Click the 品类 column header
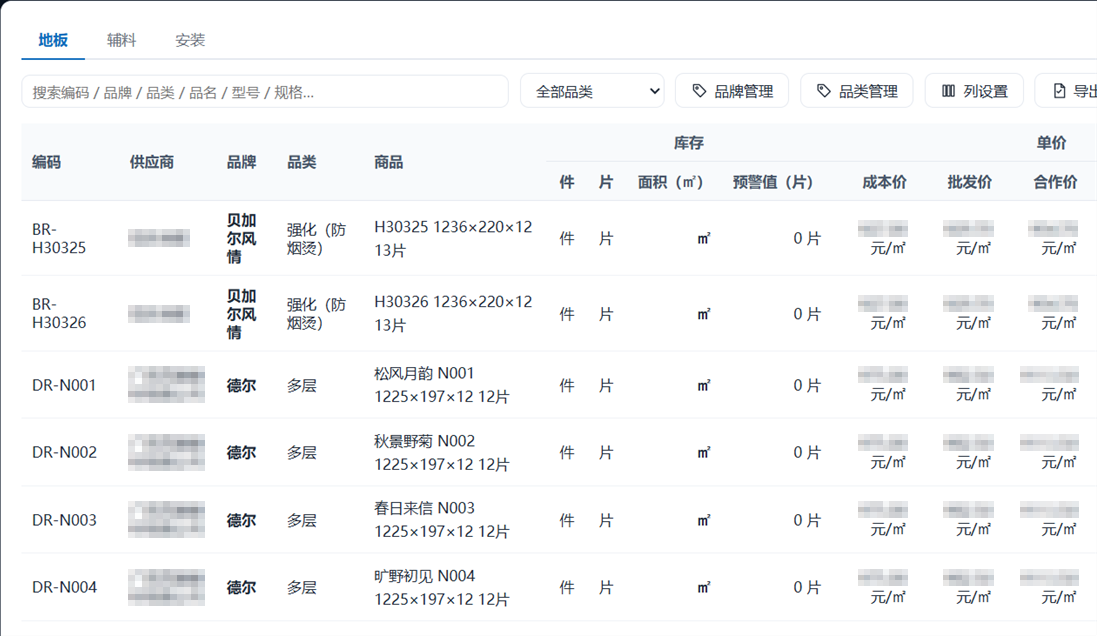 (x=302, y=162)
